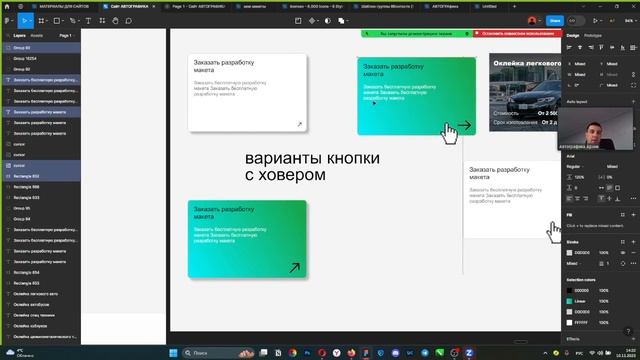Switch to the Design tab
Viewport: 640px width, 360px height.
click(x=573, y=36)
